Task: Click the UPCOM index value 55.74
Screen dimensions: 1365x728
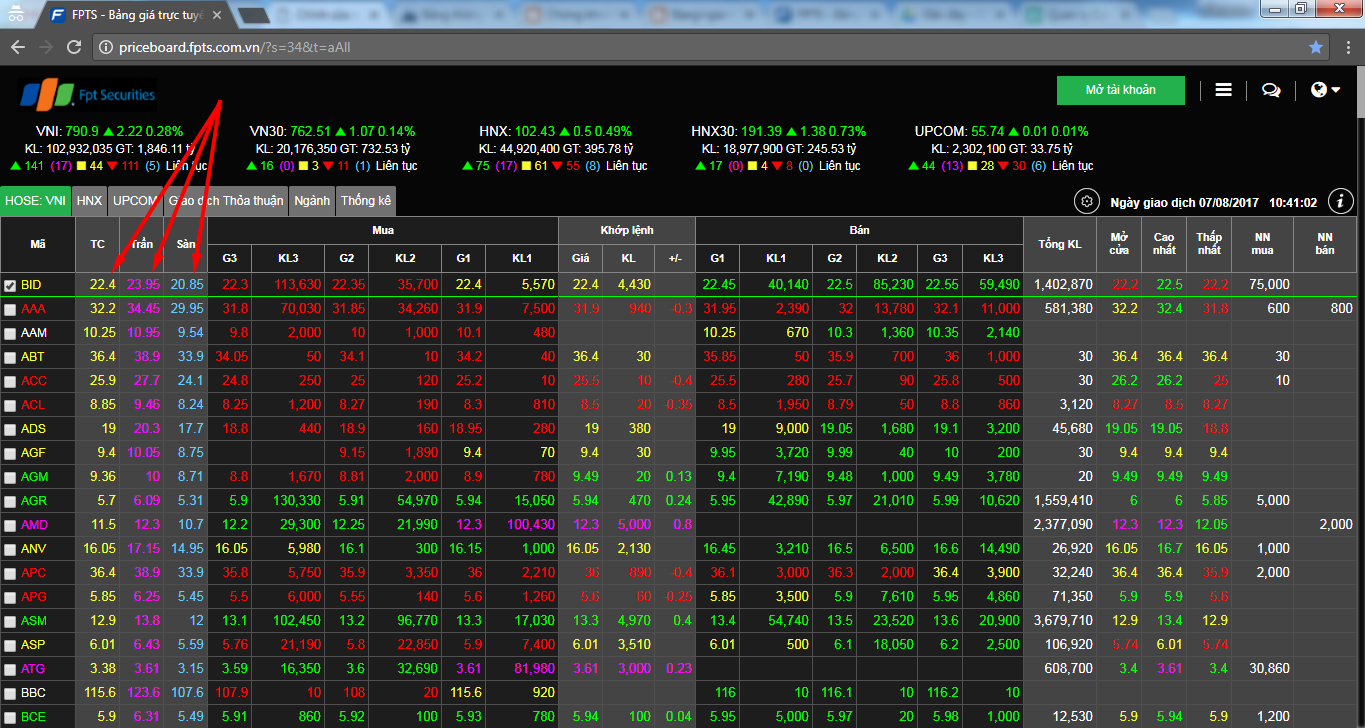Action: (987, 131)
